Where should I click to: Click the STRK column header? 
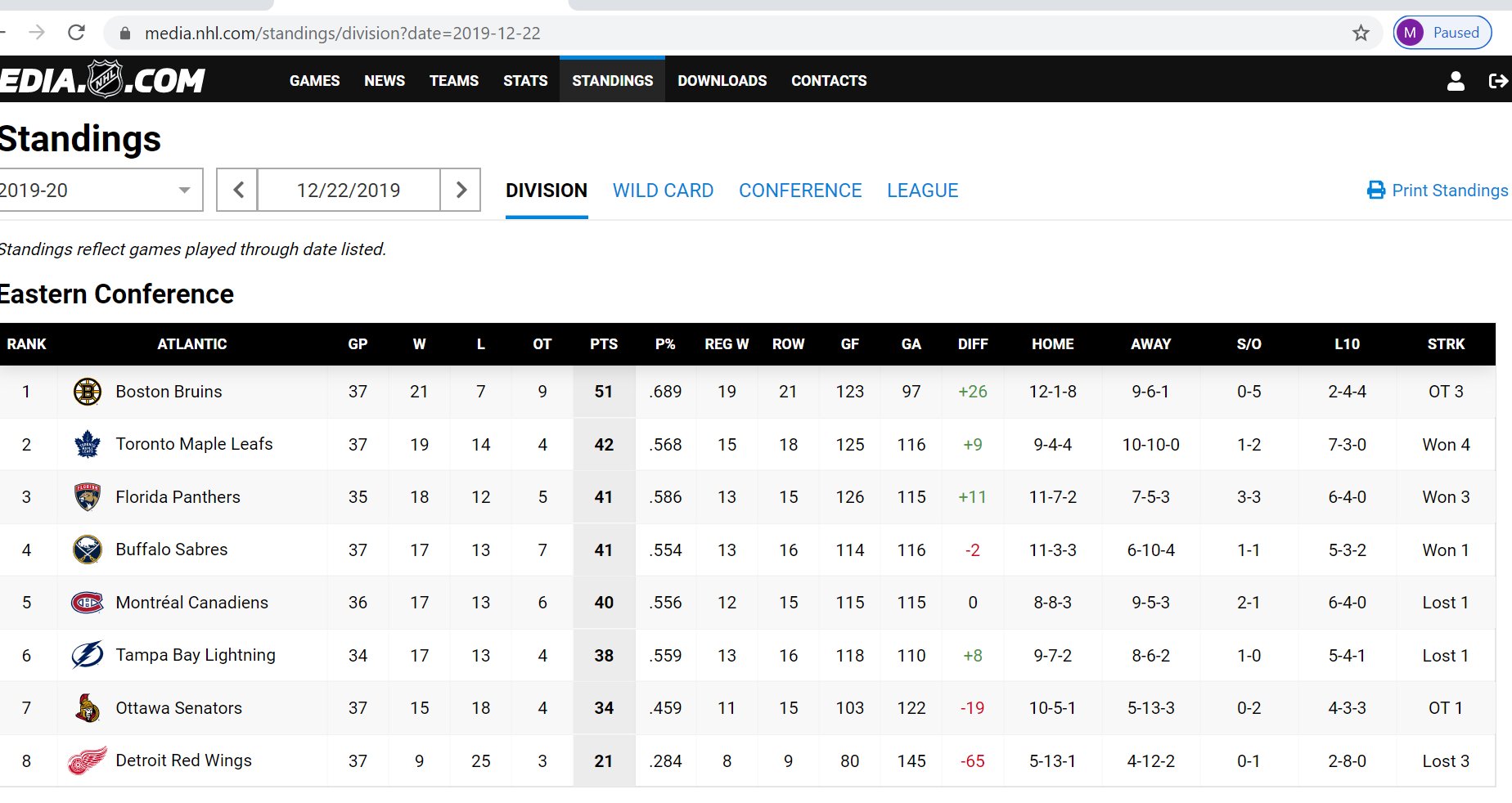point(1446,344)
